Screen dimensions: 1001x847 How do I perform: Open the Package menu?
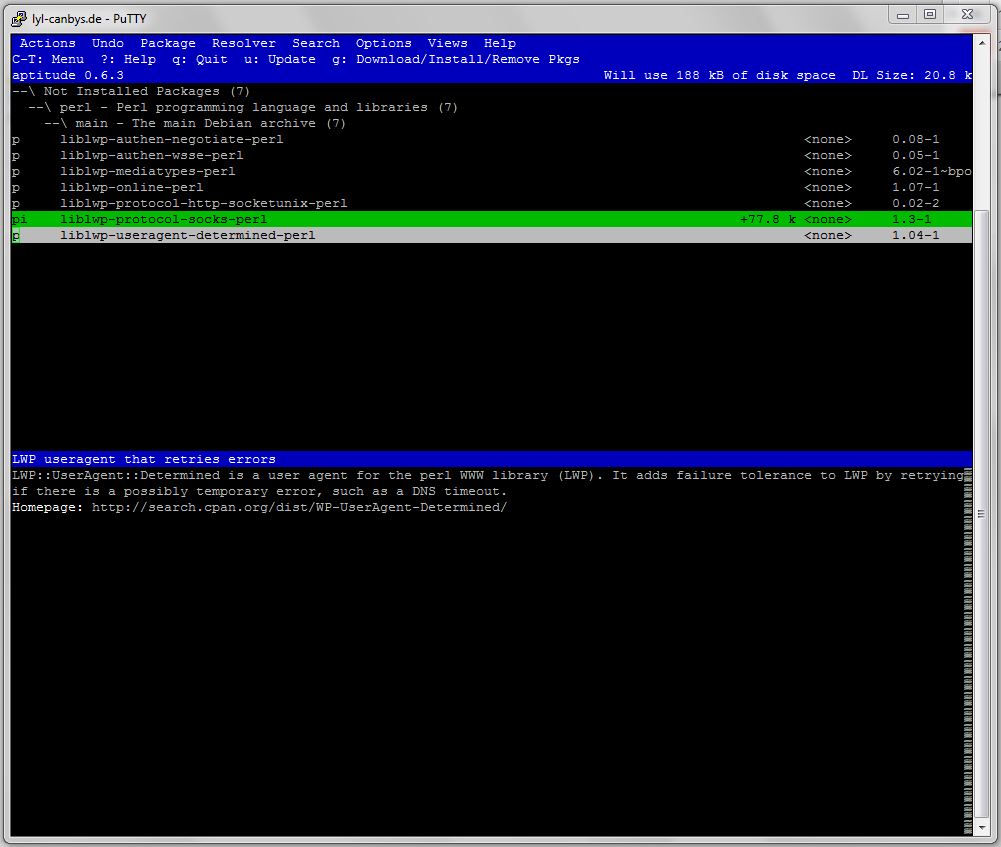[168, 43]
